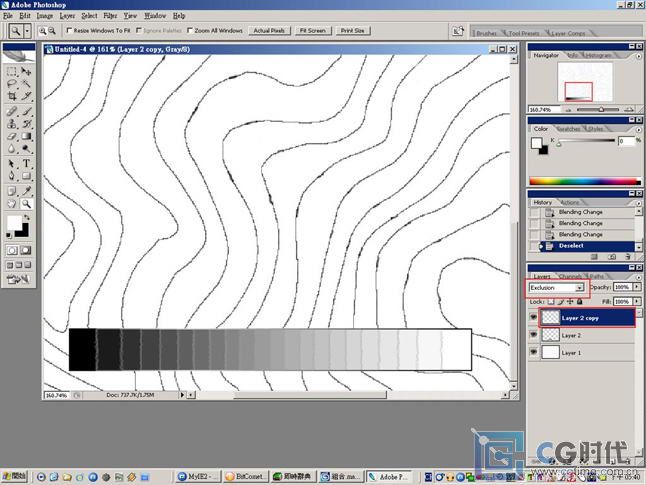This screenshot has width=646, height=485.
Task: Hide Layer 2 visibility eye
Action: click(533, 335)
